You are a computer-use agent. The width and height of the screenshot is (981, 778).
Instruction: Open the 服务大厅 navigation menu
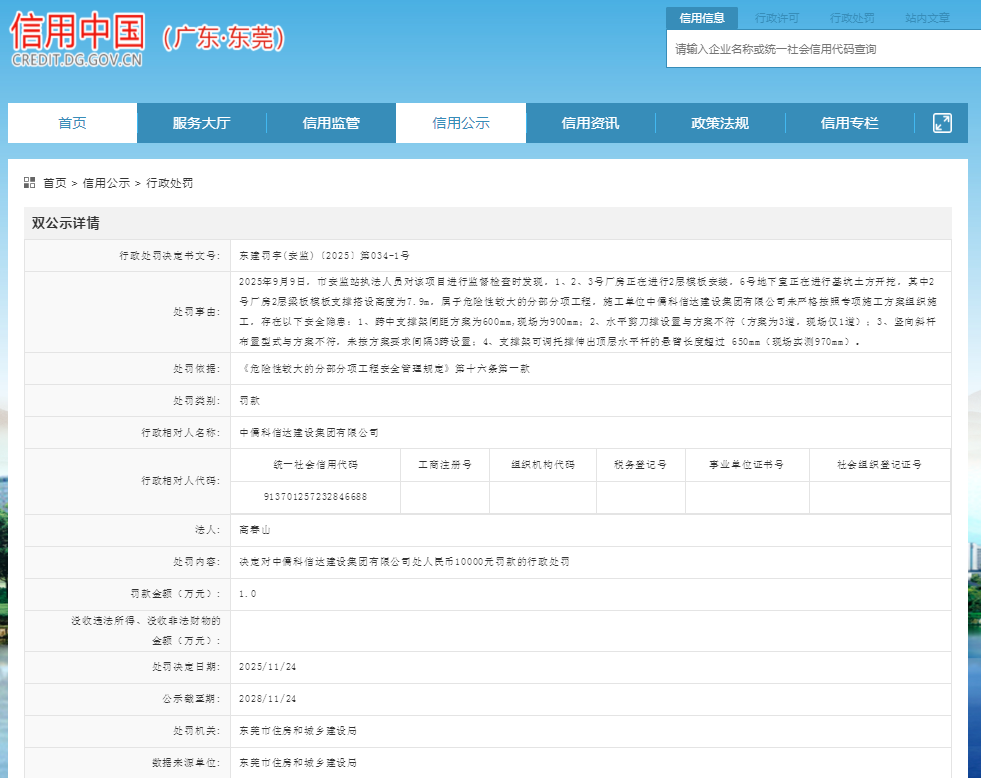201,123
